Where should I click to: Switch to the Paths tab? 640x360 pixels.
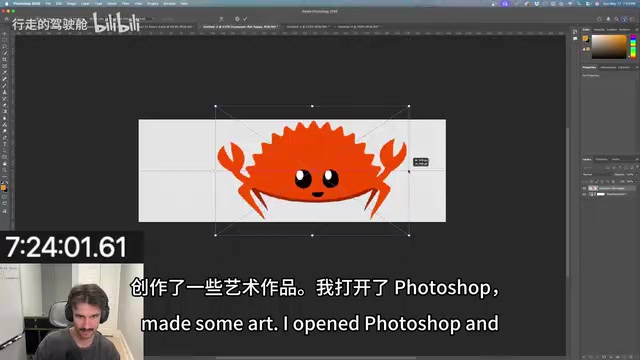click(x=616, y=159)
